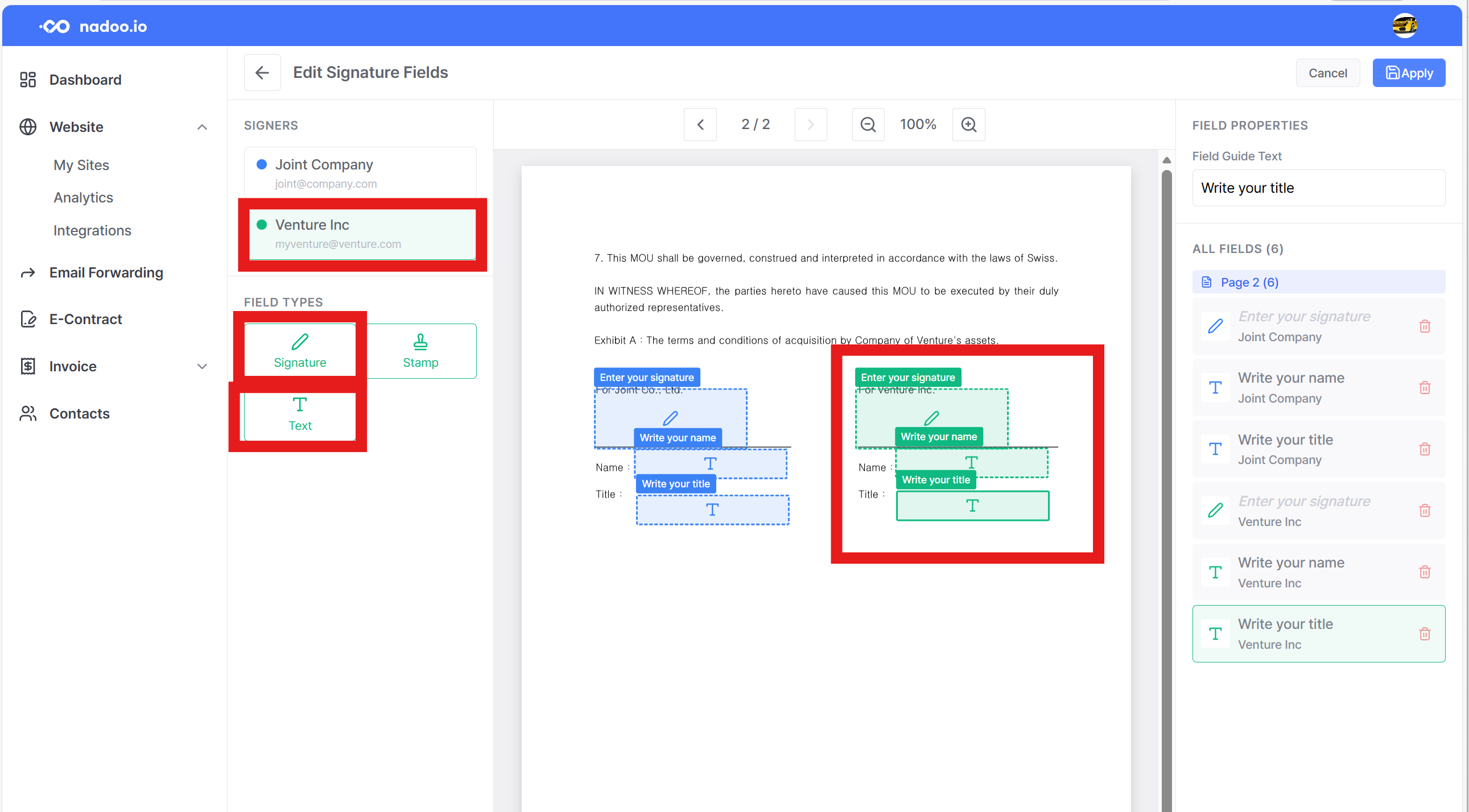Click the Dashboard grid icon
1469x812 pixels.
(28, 80)
